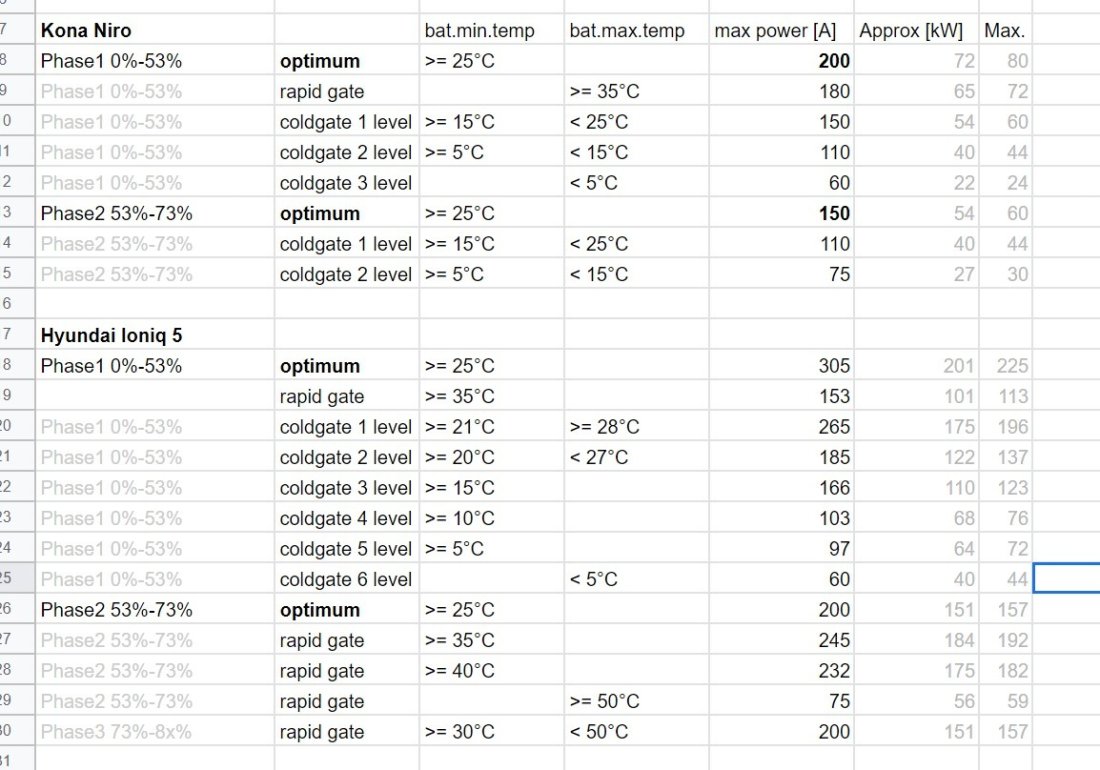The width and height of the screenshot is (1100, 770).
Task: Click the highlighted empty cell beside row 25
Action: [1066, 579]
